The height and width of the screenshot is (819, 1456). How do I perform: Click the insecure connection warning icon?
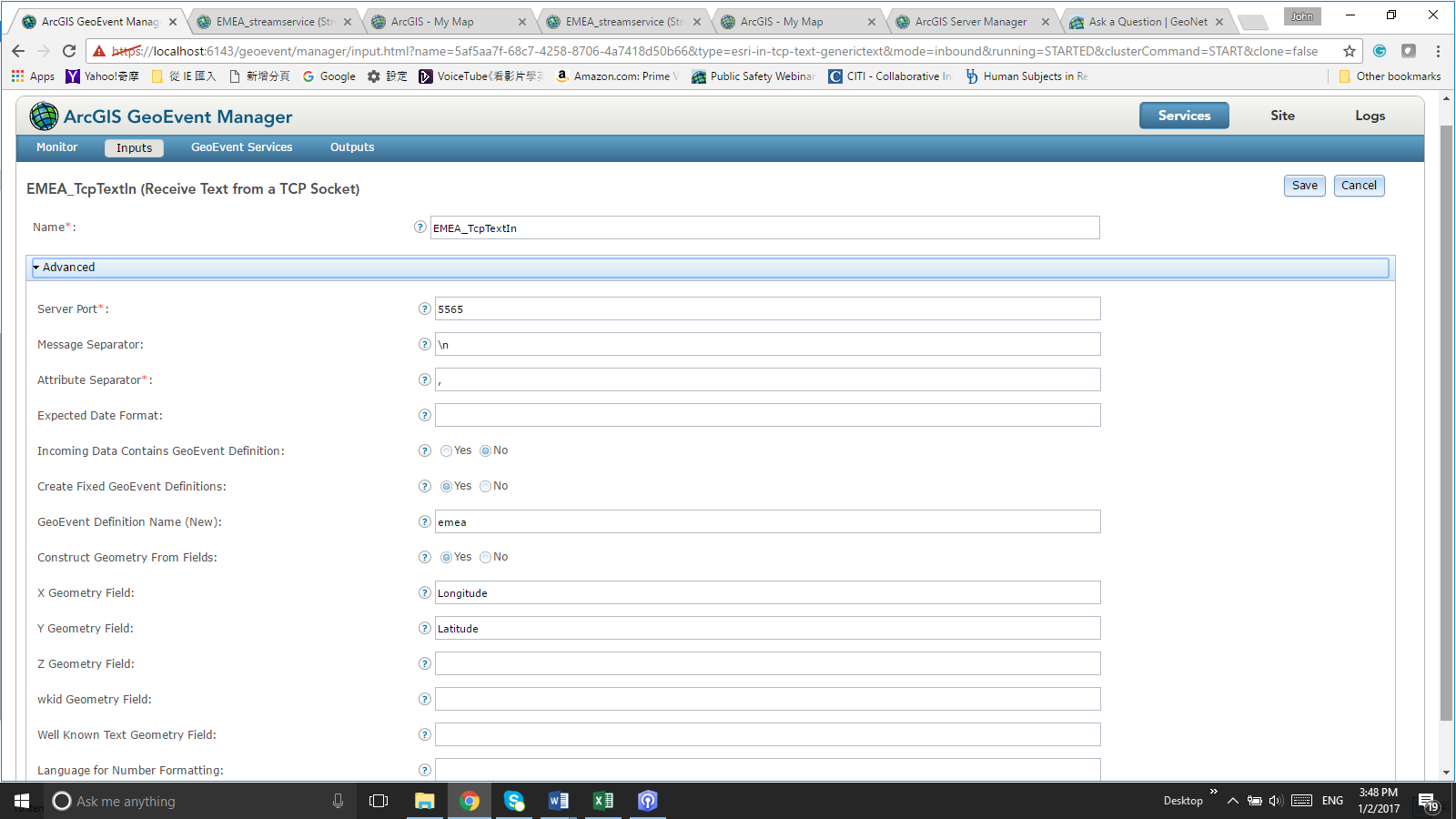pyautogui.click(x=99, y=51)
